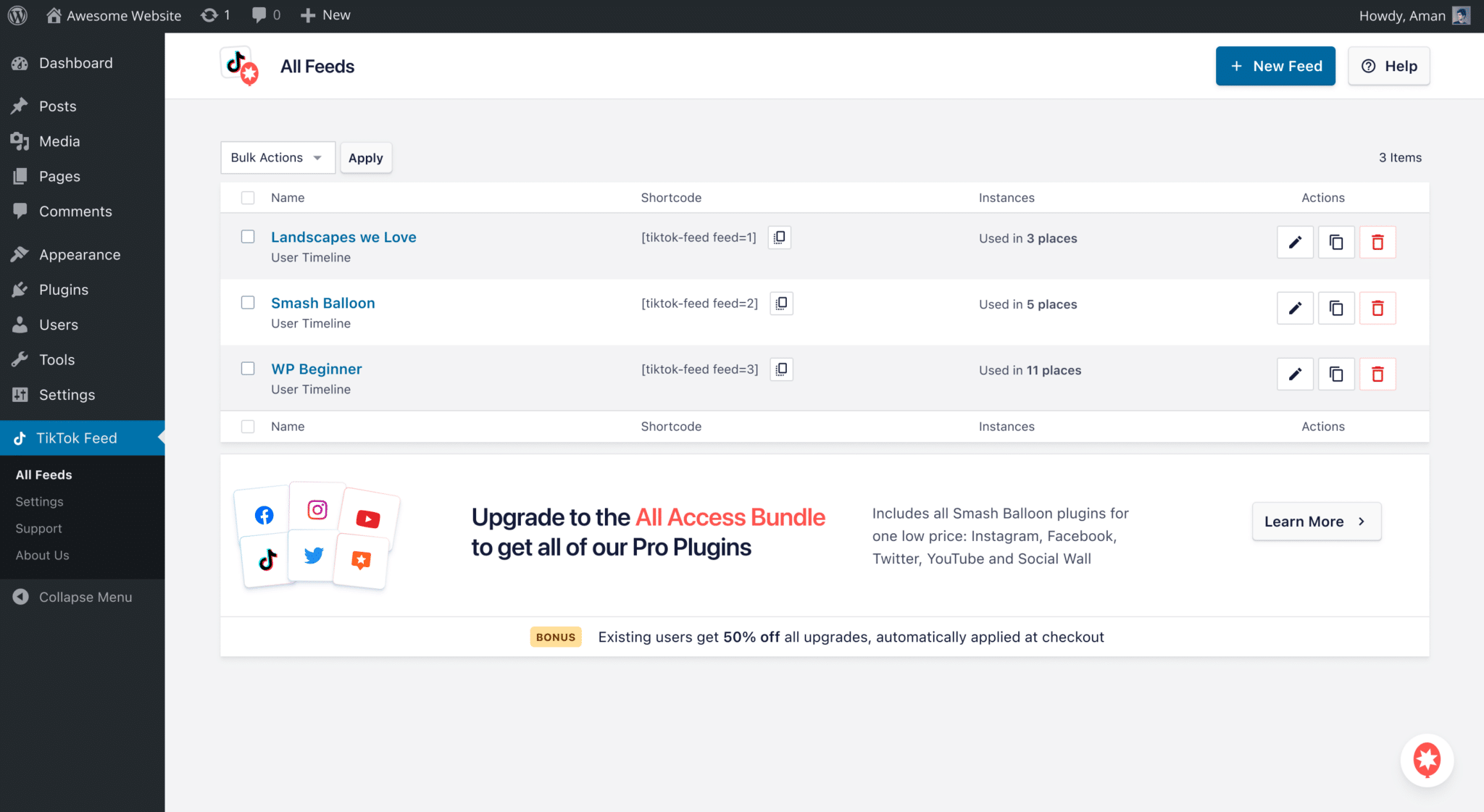Open the floating Smash Balloon help bubble
This screenshot has height=812, width=1484.
coord(1427,760)
